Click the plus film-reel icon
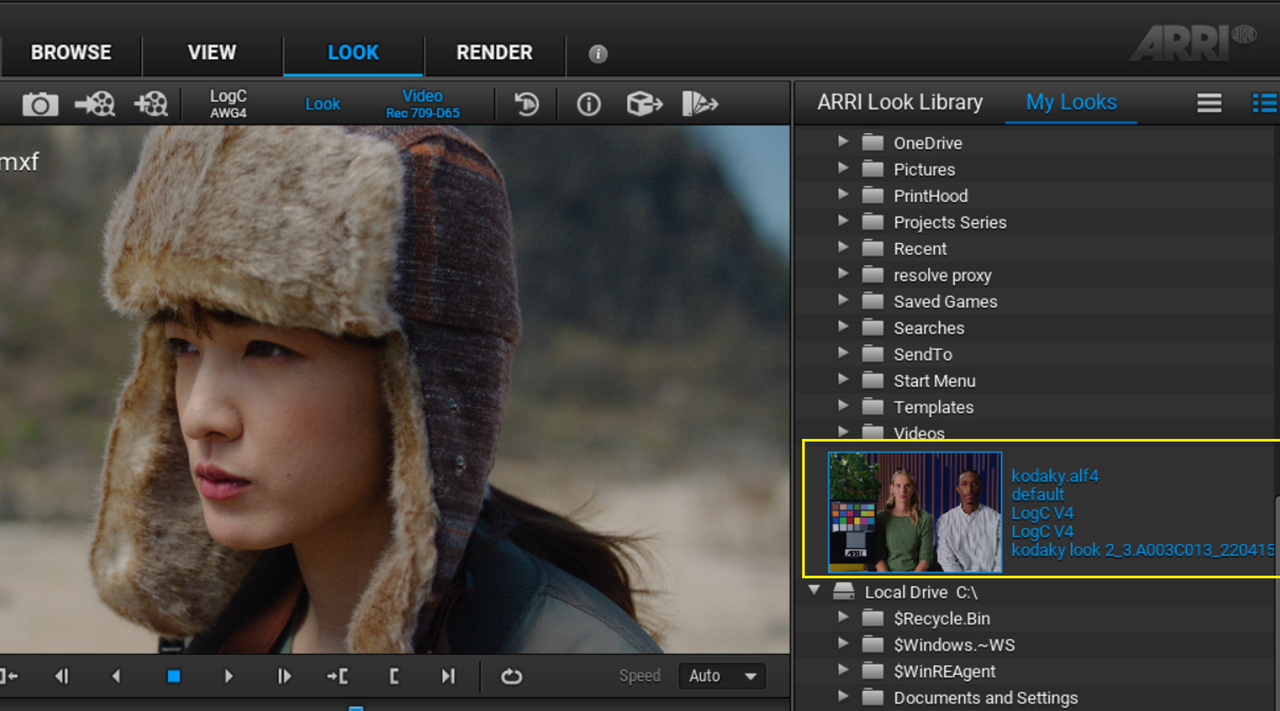Screen dimensions: 1280x711 coord(151,103)
